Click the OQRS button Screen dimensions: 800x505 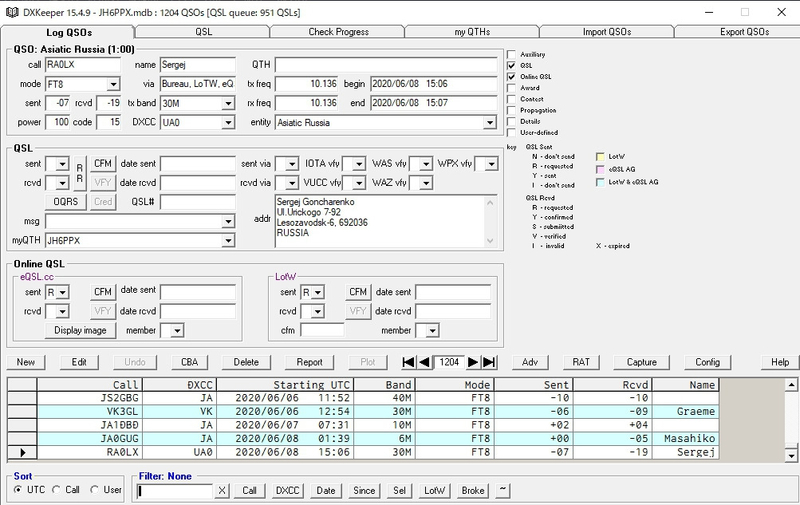(x=66, y=202)
